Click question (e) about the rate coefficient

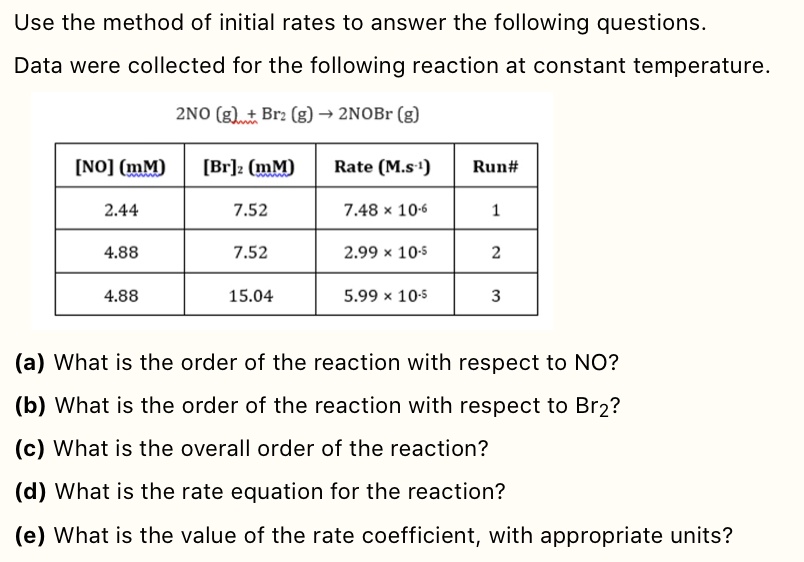pos(374,535)
